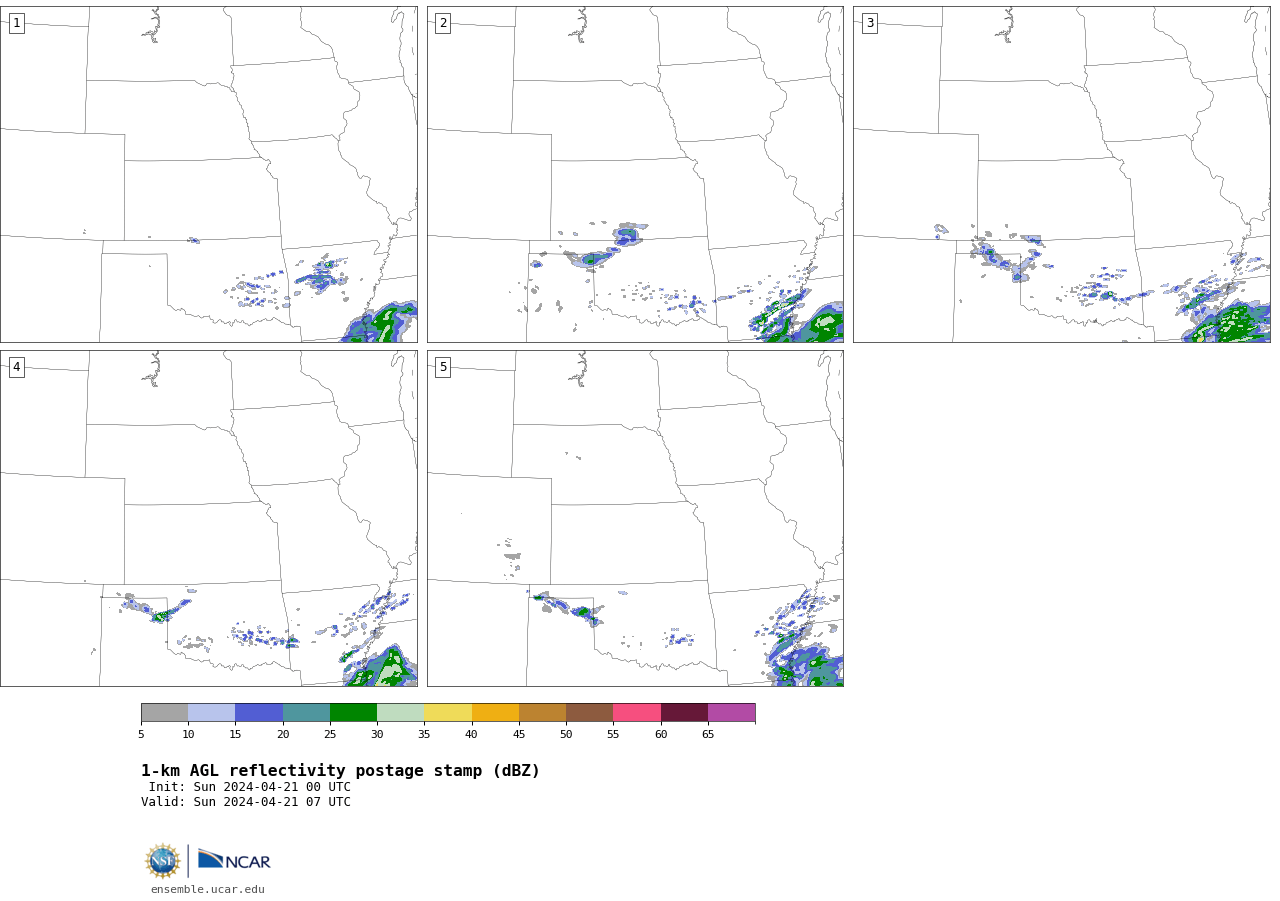
Task: Select the teal 20-25 dBZ swatch
Action: click(x=306, y=713)
